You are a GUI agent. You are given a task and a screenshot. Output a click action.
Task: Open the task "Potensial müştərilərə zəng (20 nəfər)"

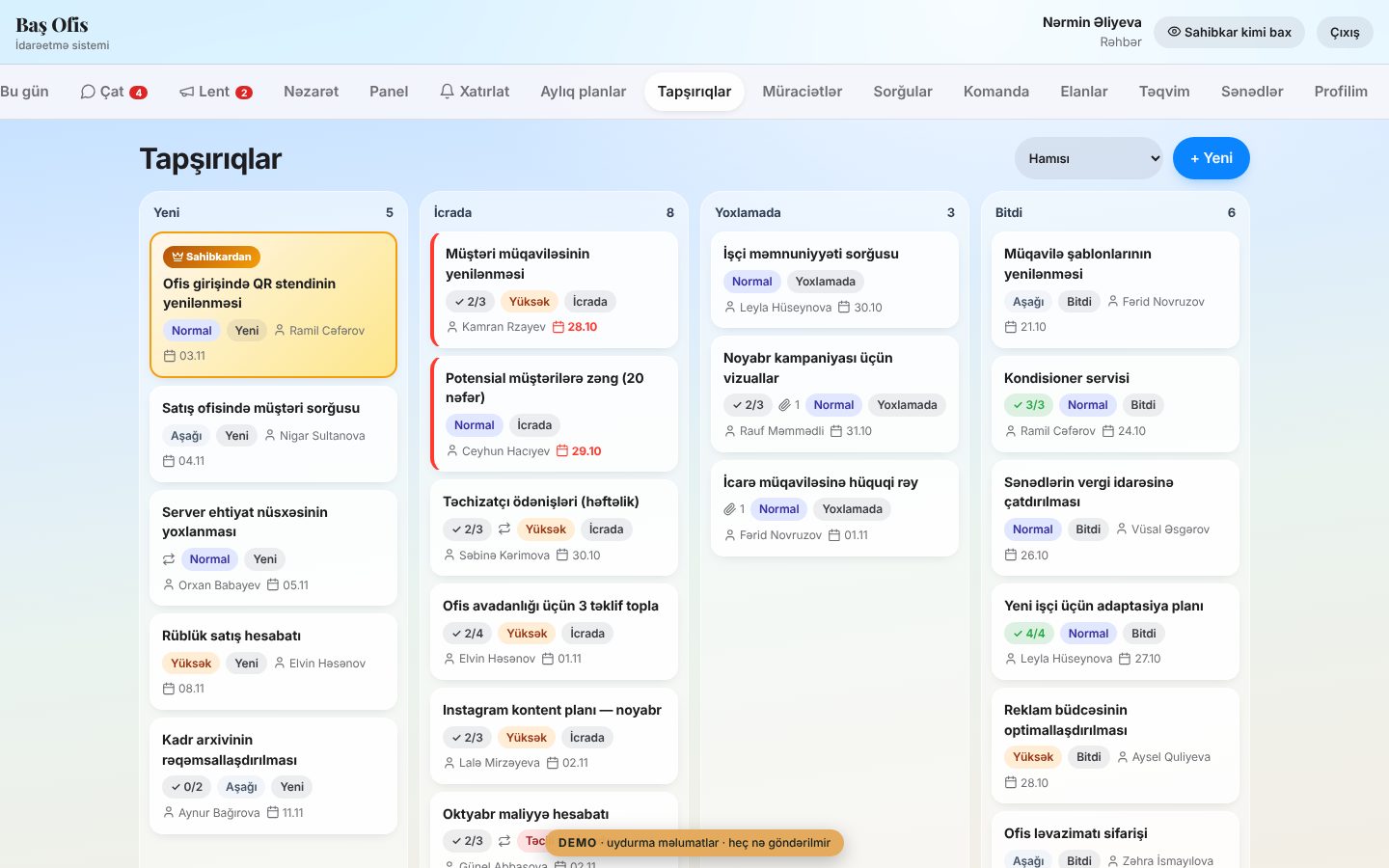(555, 414)
